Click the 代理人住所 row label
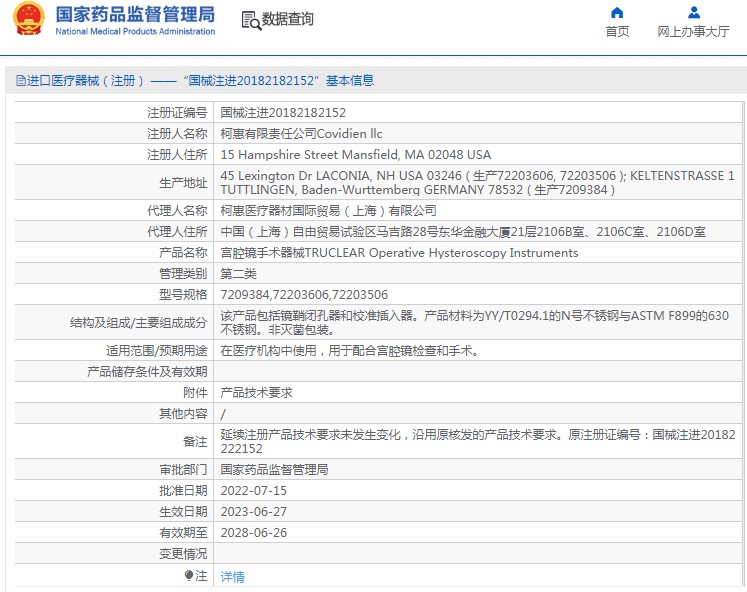This screenshot has height=592, width=747. pos(177,231)
